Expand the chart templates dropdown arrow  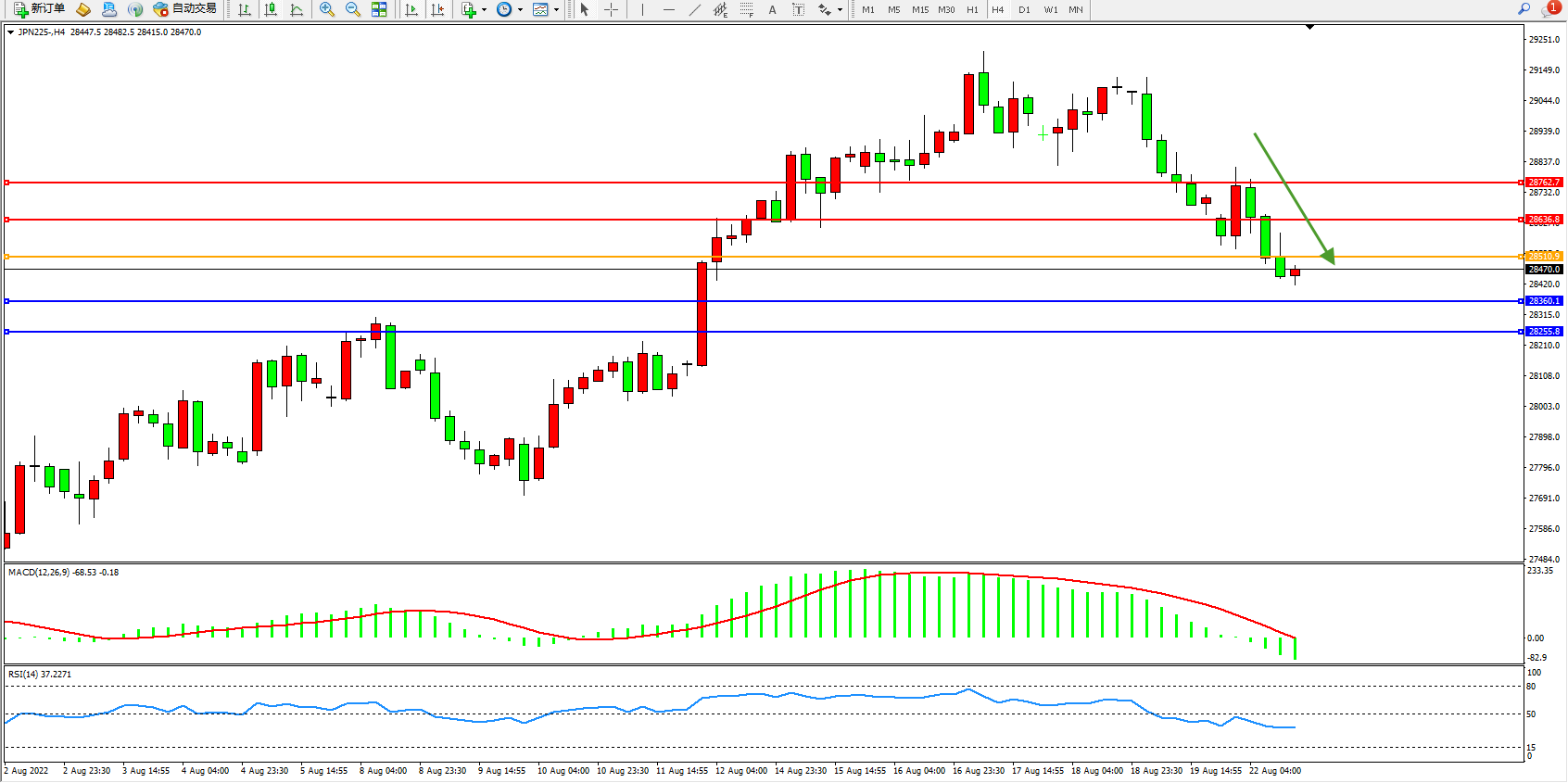point(556,10)
